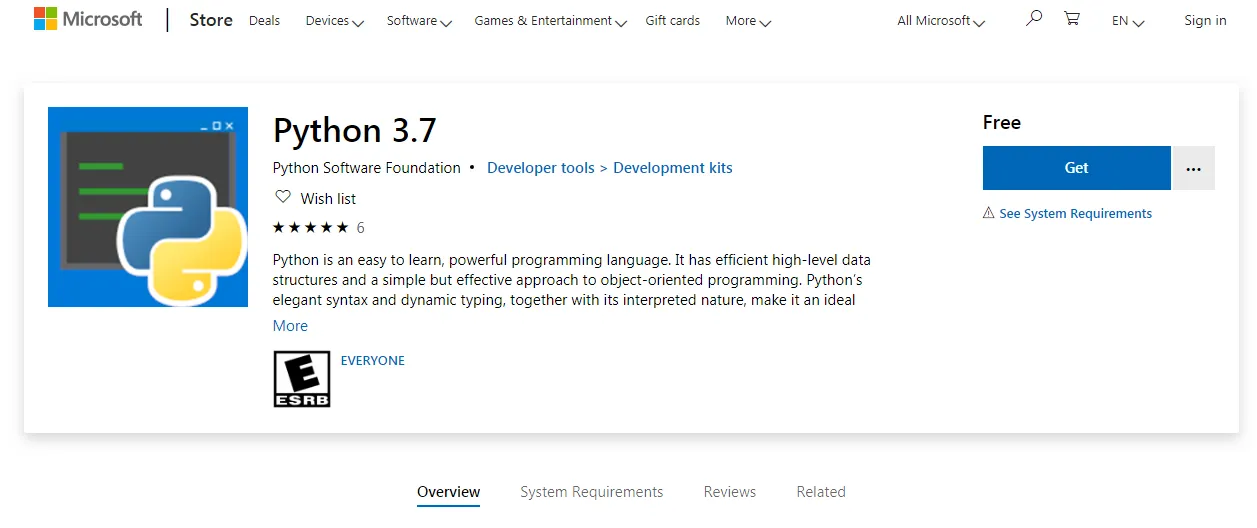Click the Wish list label
This screenshot has width=1257, height=528.
click(328, 198)
